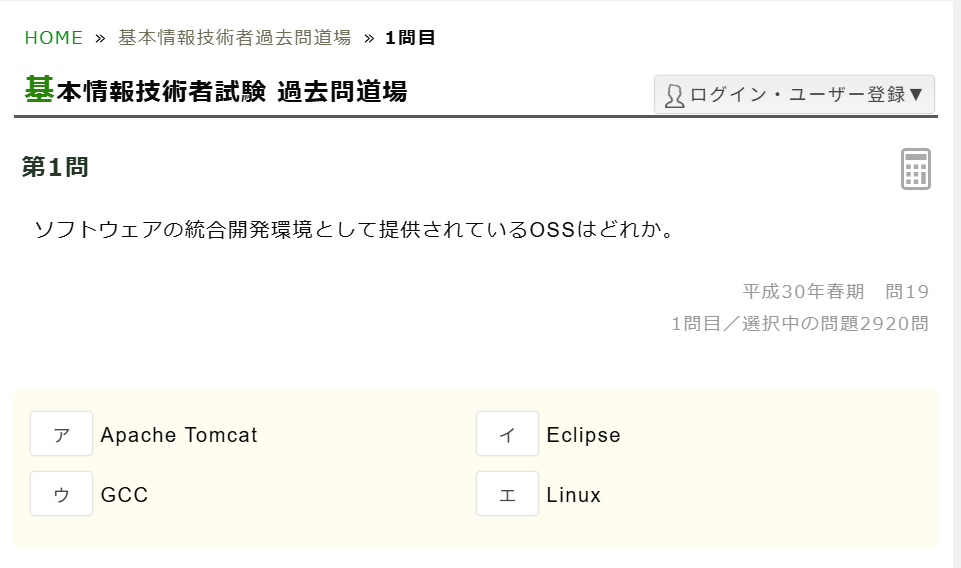This screenshot has height=568, width=961.
Task: Select the Linux answer text
Action: [573, 495]
